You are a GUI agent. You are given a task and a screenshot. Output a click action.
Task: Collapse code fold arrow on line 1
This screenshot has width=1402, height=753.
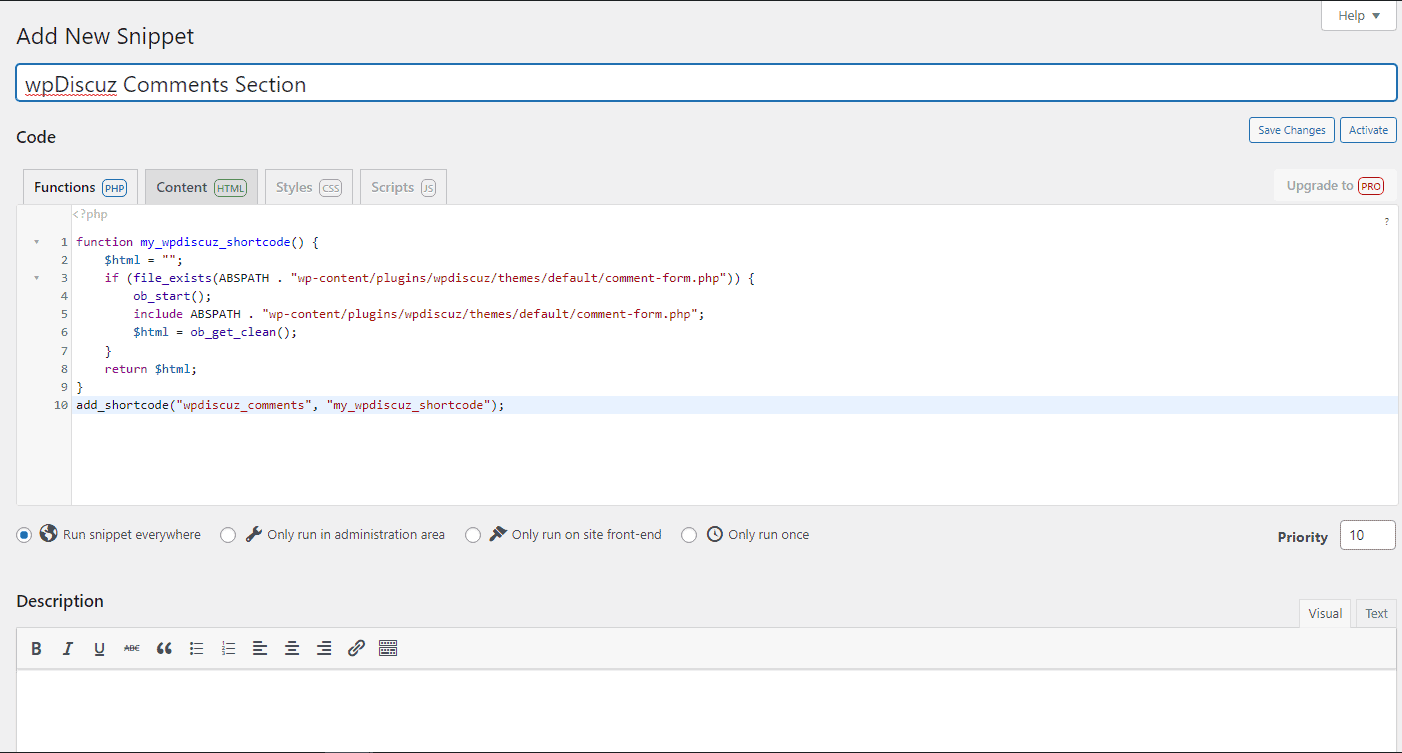tap(37, 242)
